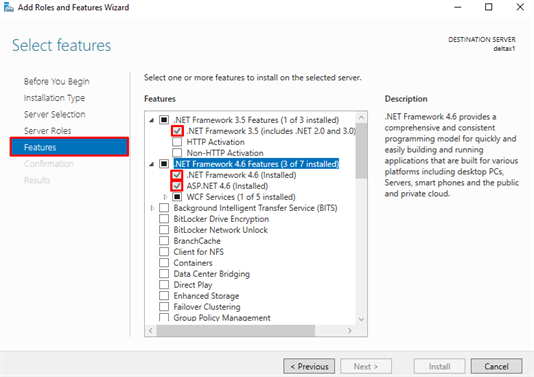534x377 pixels.
Task: Check Client for NFS
Action: 164,252
